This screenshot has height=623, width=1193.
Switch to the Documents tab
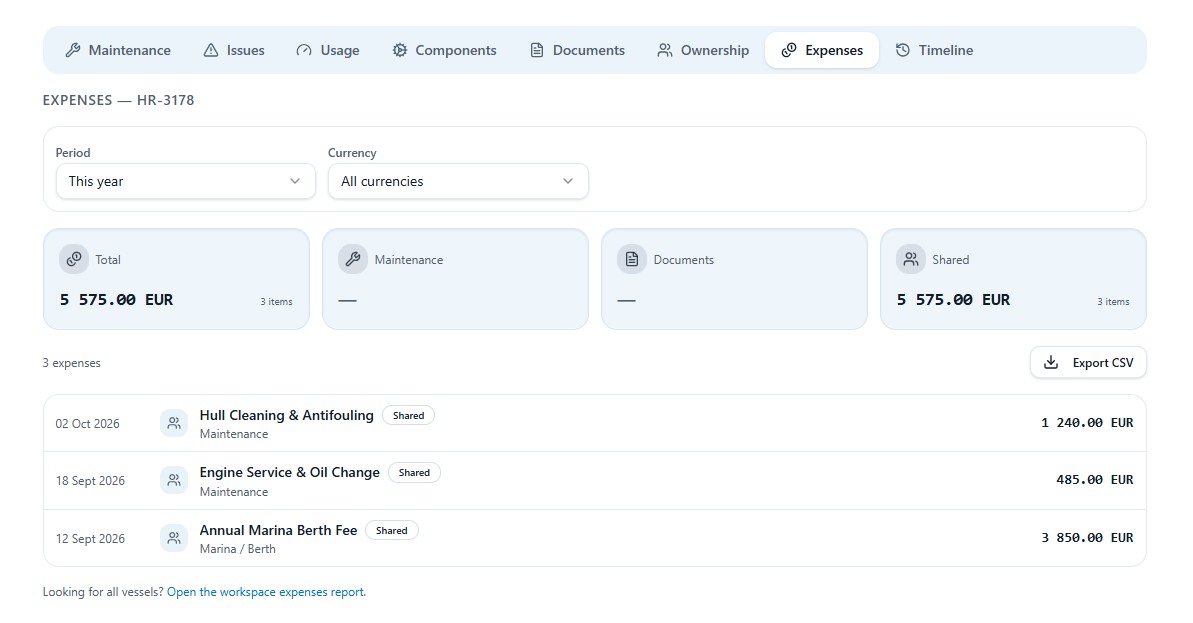pos(577,50)
